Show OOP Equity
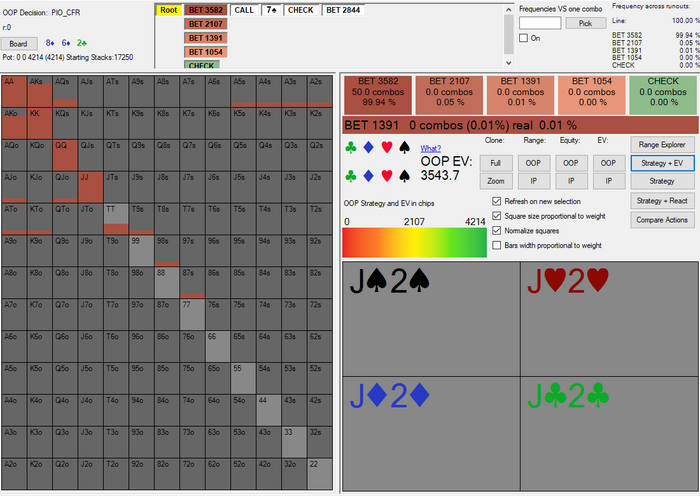This screenshot has height=496, width=700. pyautogui.click(x=571, y=163)
